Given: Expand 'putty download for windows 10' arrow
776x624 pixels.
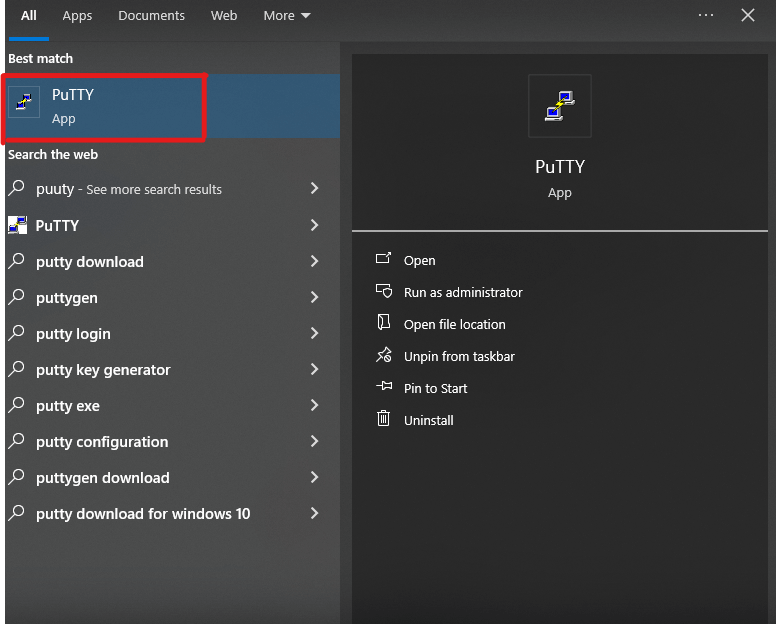Looking at the screenshot, I should [314, 513].
